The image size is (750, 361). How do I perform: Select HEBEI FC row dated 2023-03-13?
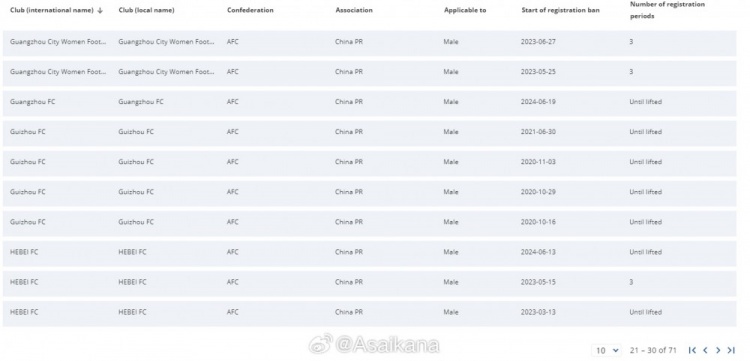pyautogui.click(x=369, y=312)
